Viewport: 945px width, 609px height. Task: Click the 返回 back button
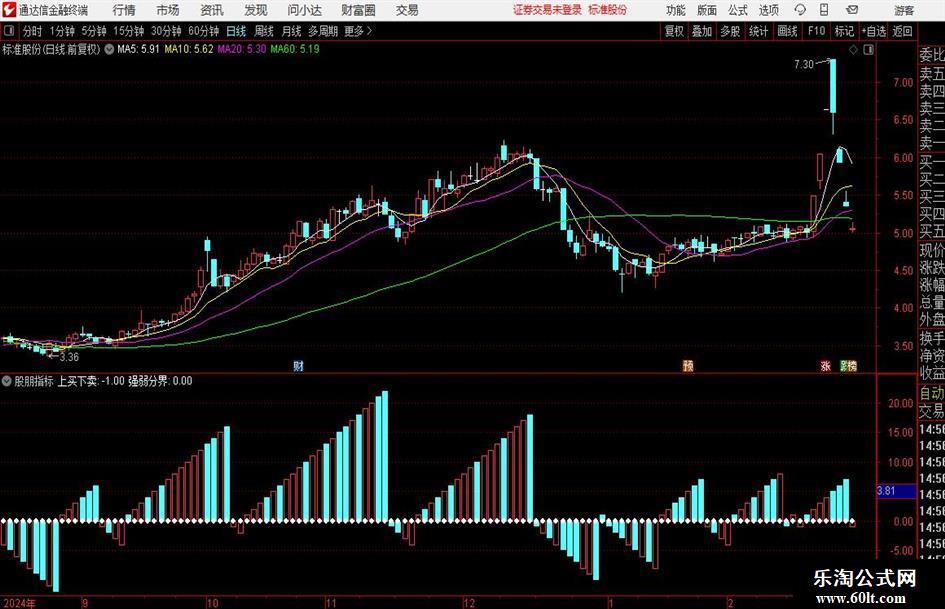pyautogui.click(x=902, y=31)
